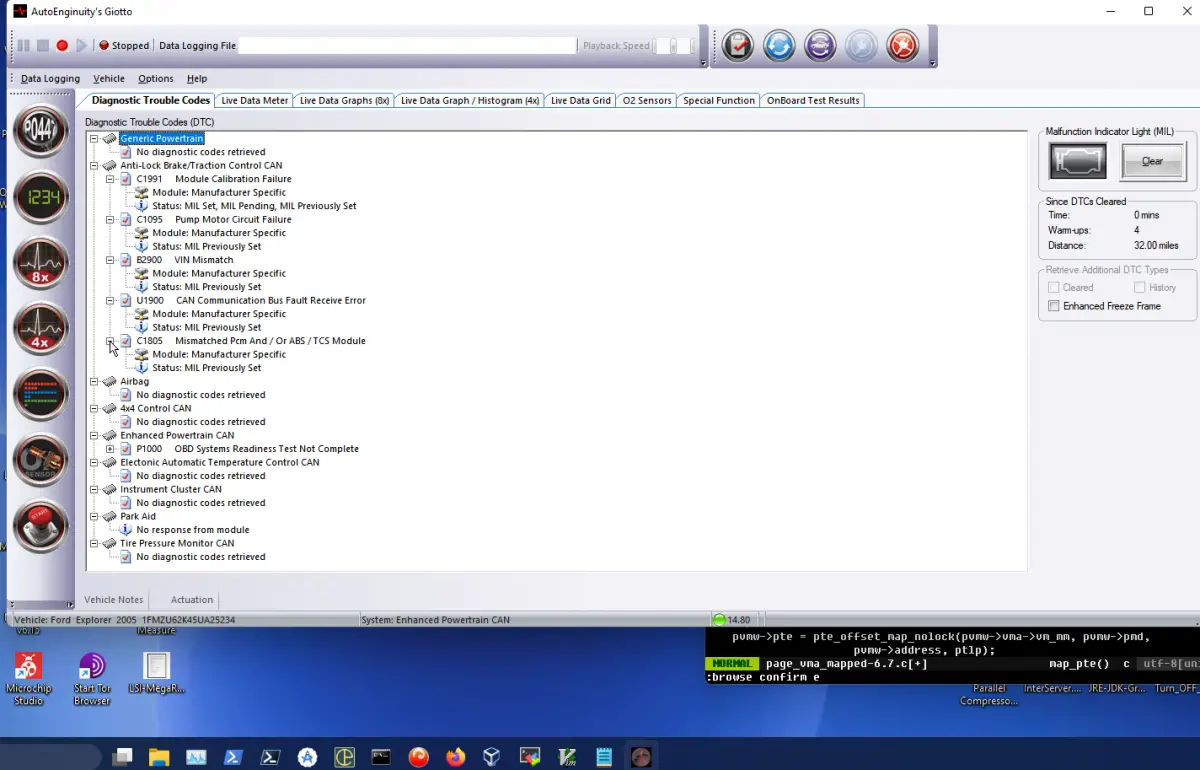Click the Task View taskbar icon
This screenshot has width=1200, height=770.
[123, 757]
